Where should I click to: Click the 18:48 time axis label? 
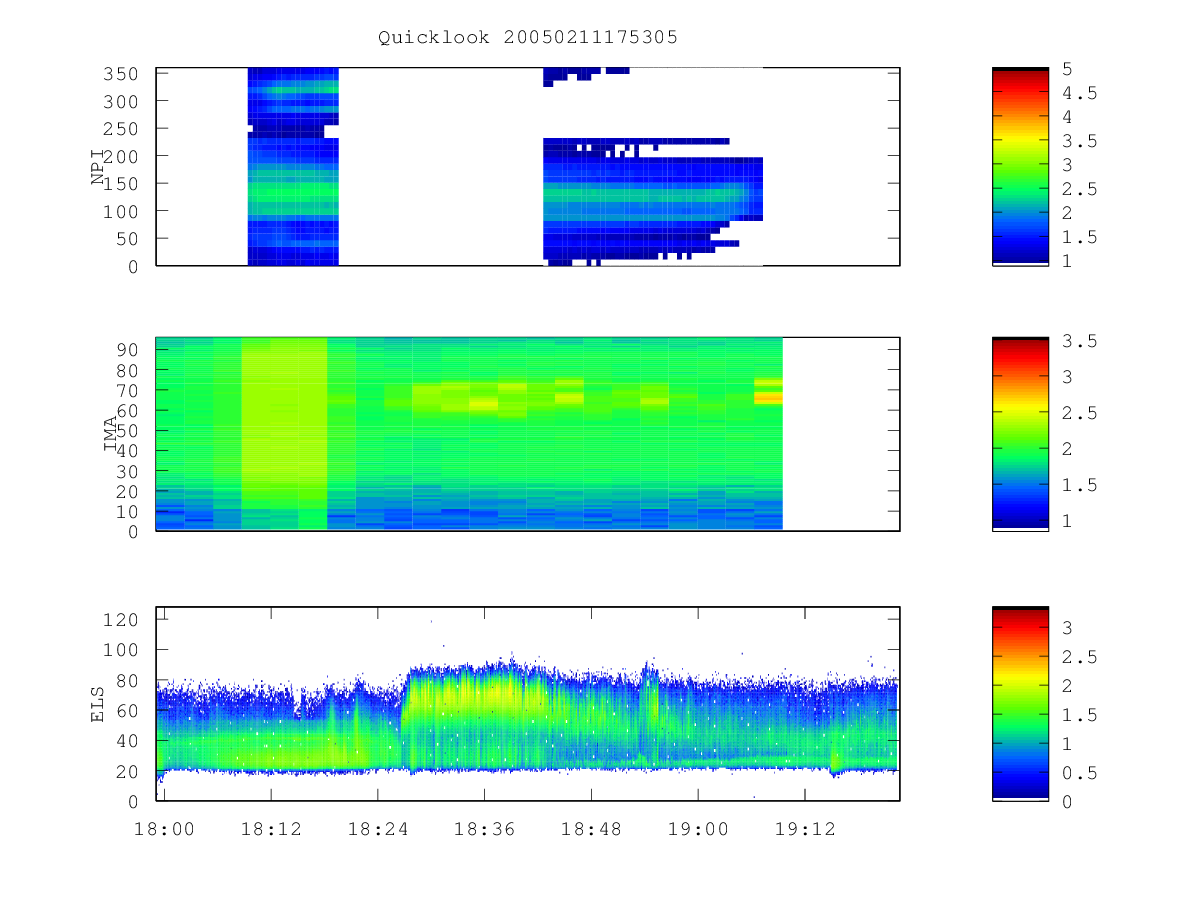pos(591,827)
